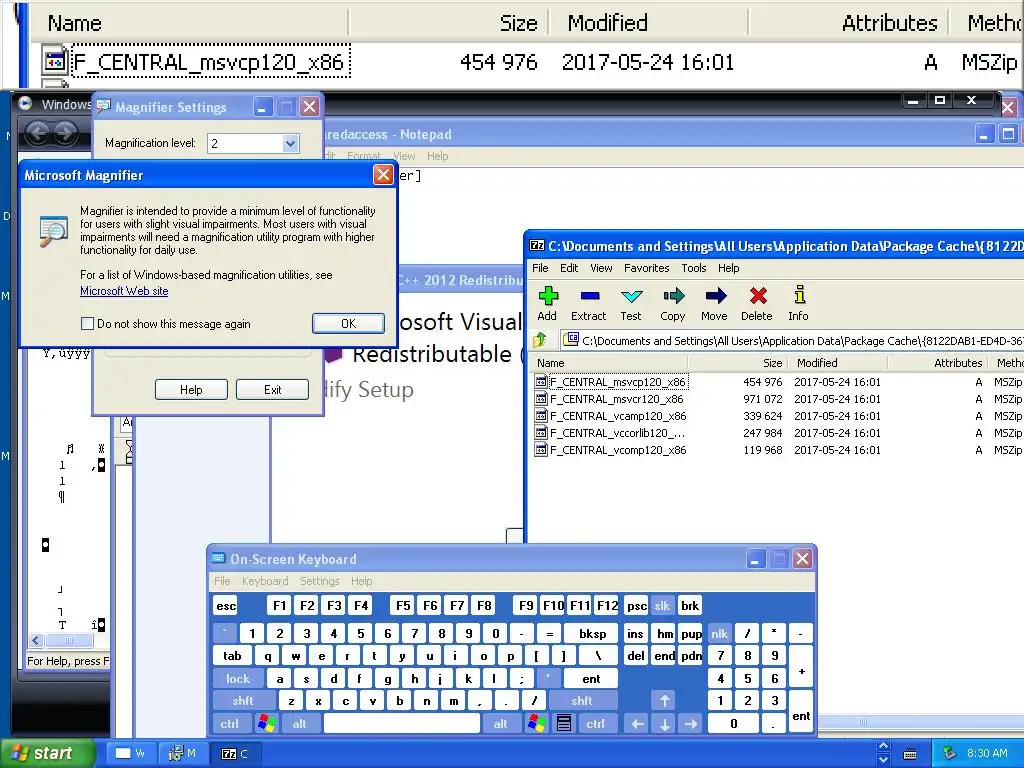Switch to the 'W' taskbar button
This screenshot has height=768, width=1024.
tap(131, 754)
